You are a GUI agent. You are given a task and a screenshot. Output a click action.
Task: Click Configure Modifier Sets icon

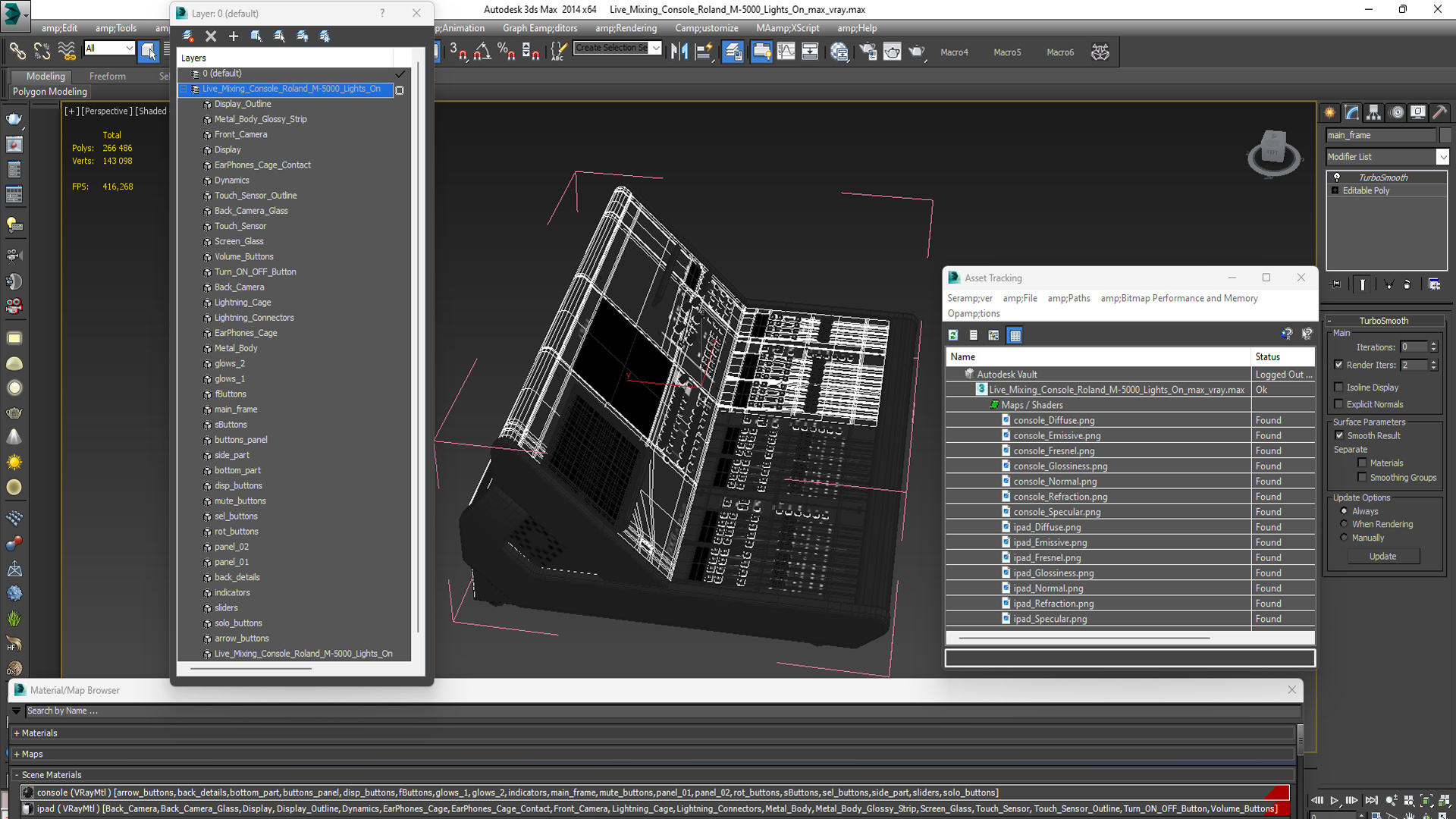1434,284
